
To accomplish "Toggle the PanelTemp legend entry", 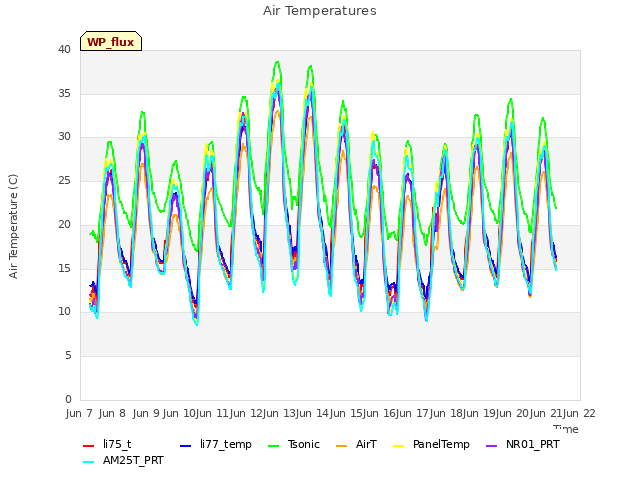I will click(x=431, y=444).
